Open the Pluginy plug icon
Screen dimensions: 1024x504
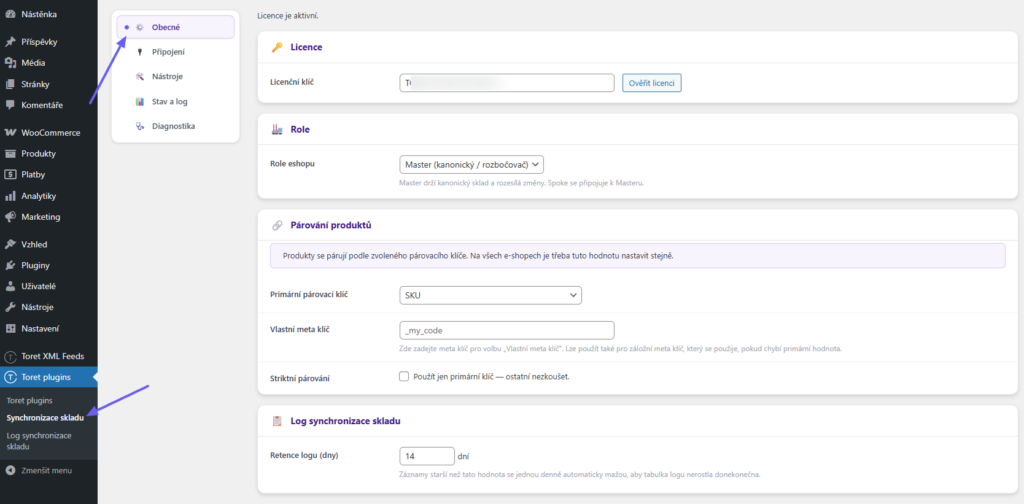pos(10,265)
